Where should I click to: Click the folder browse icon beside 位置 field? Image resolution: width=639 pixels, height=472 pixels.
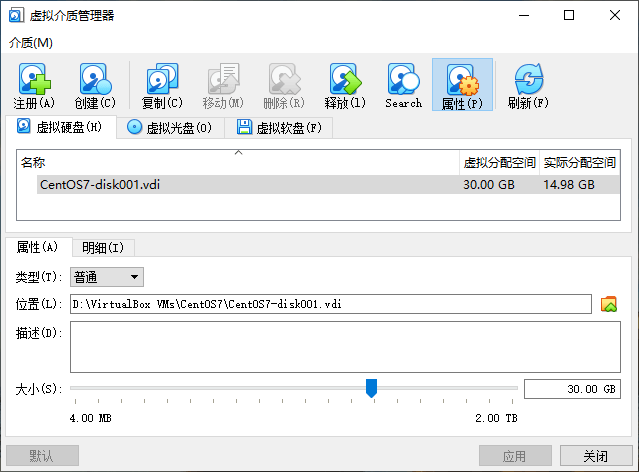(x=609, y=304)
